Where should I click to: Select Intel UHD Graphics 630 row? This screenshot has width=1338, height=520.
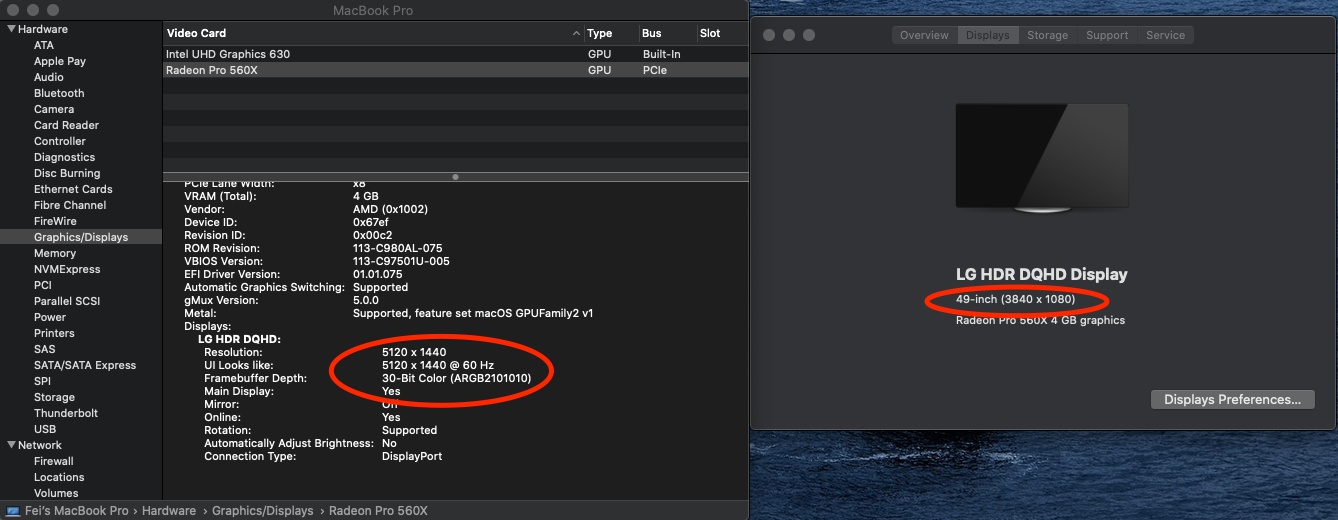[455, 54]
